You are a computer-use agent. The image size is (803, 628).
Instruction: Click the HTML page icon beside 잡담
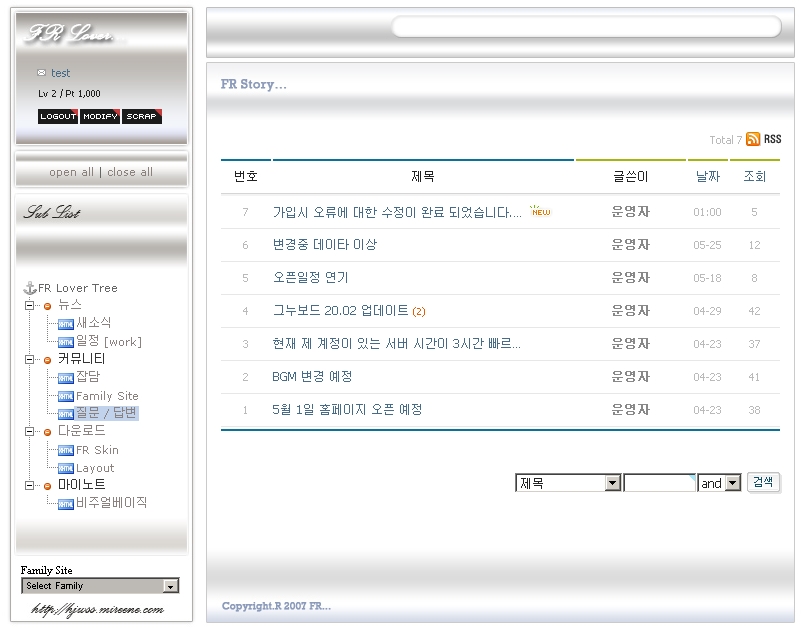click(x=66, y=378)
